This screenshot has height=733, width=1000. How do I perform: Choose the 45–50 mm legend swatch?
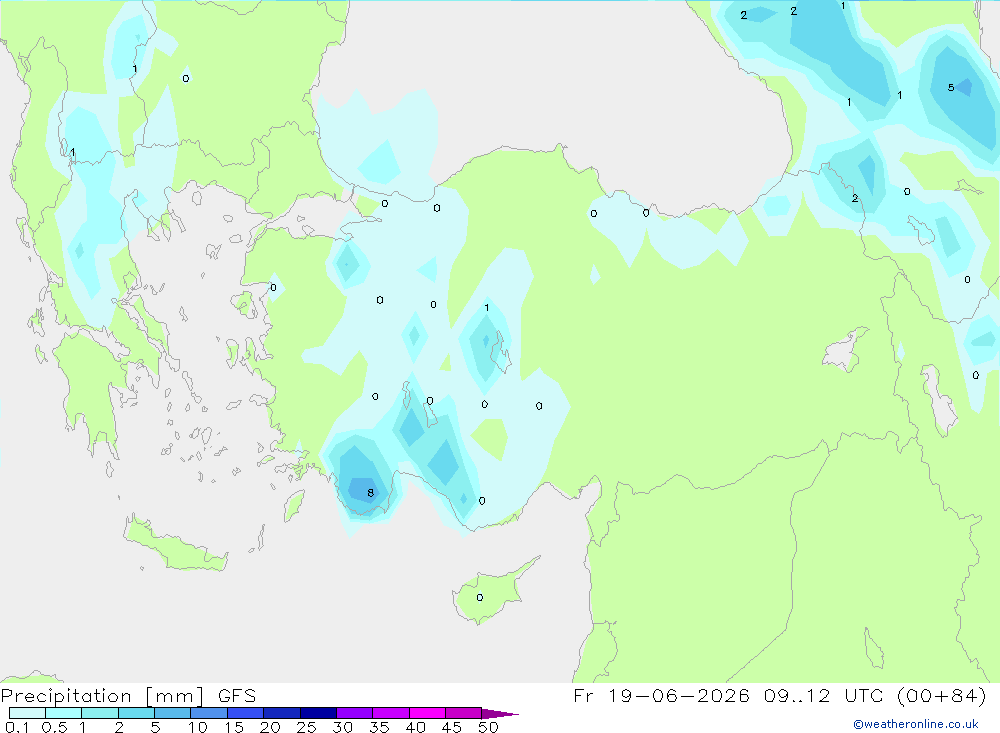463,713
